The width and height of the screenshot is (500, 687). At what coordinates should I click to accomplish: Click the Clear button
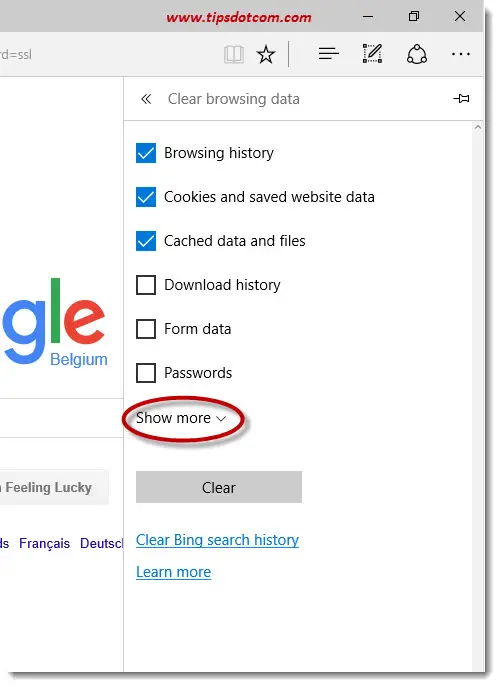[x=219, y=487]
